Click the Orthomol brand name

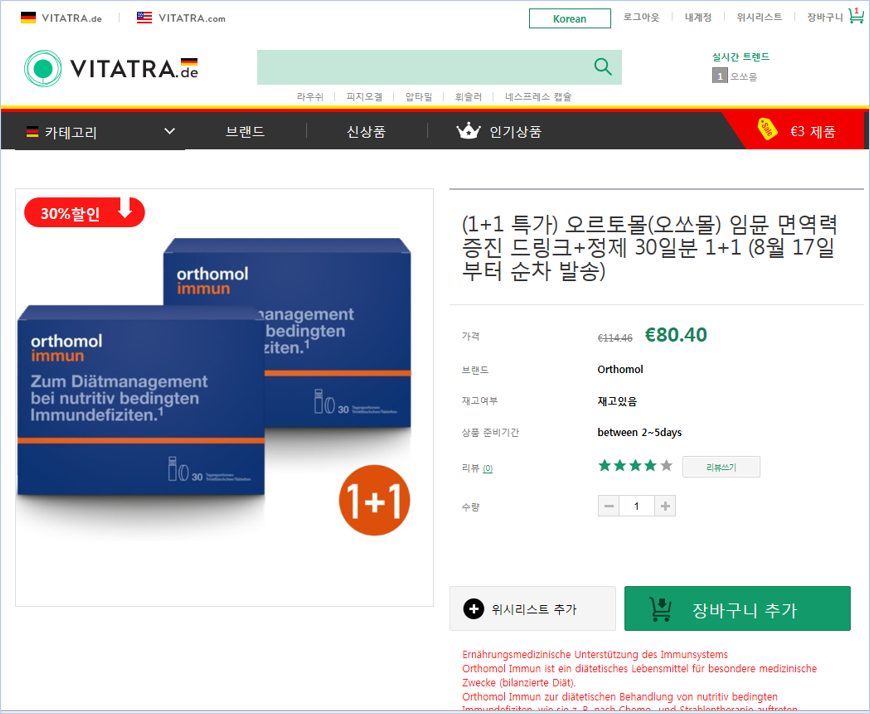pyautogui.click(x=620, y=369)
